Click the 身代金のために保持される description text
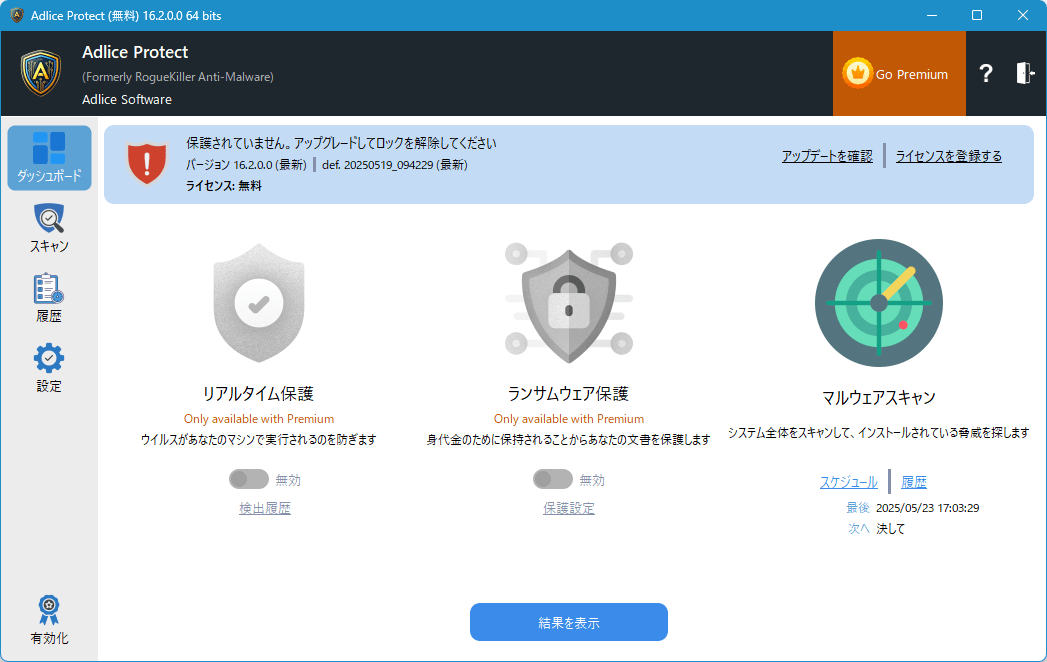Viewport: 1047px width, 662px height. point(568,440)
